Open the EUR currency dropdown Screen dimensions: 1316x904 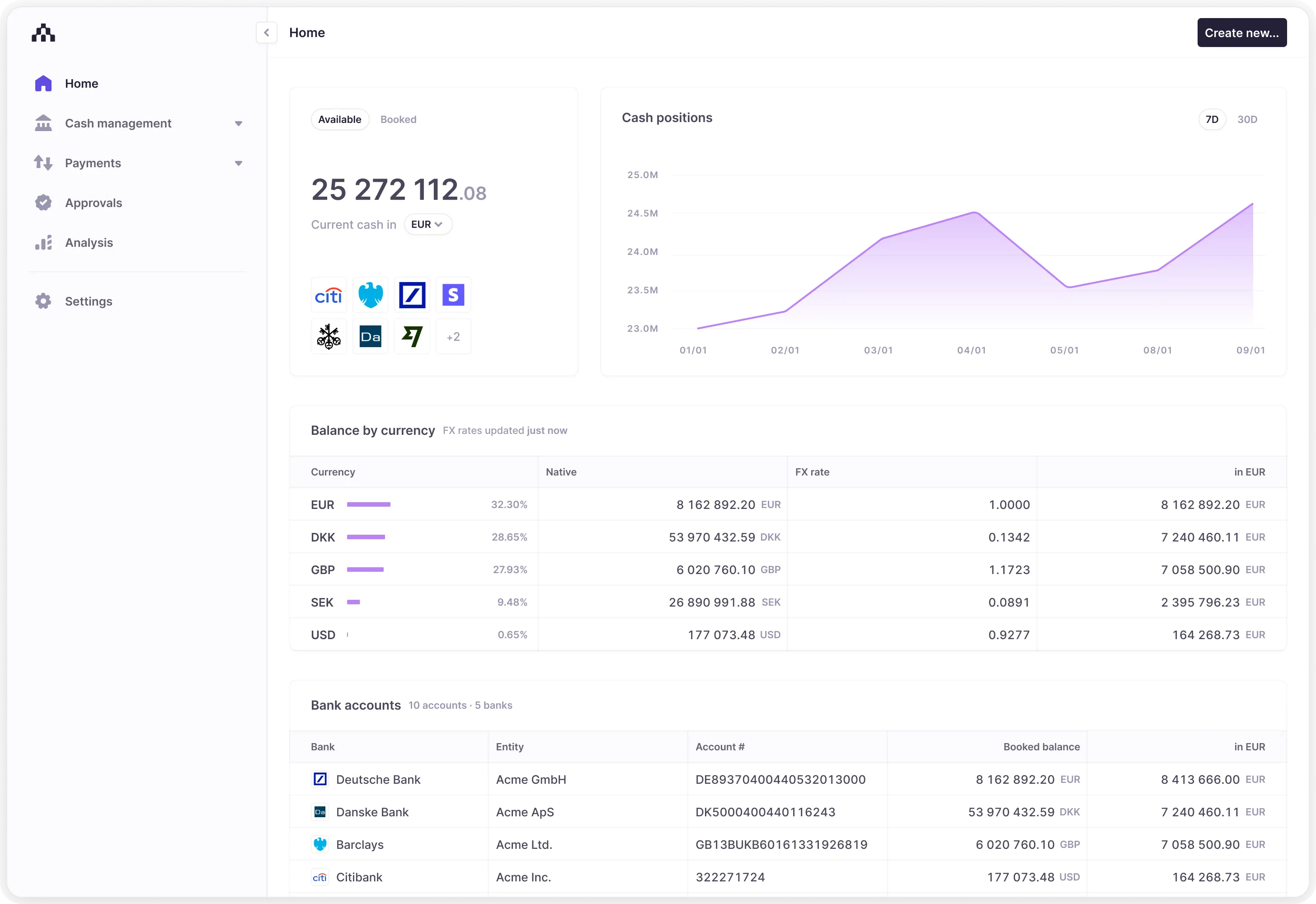[427, 224]
